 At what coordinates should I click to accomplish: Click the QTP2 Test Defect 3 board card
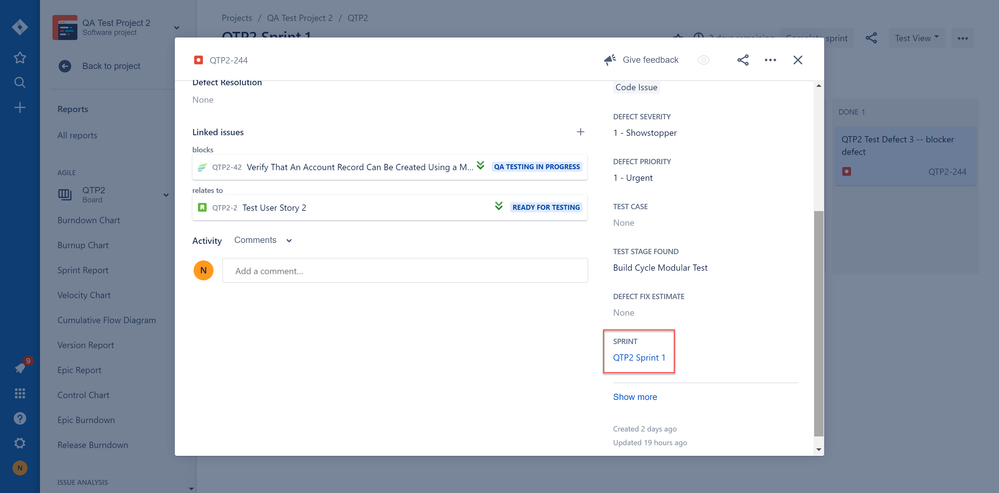point(905,155)
